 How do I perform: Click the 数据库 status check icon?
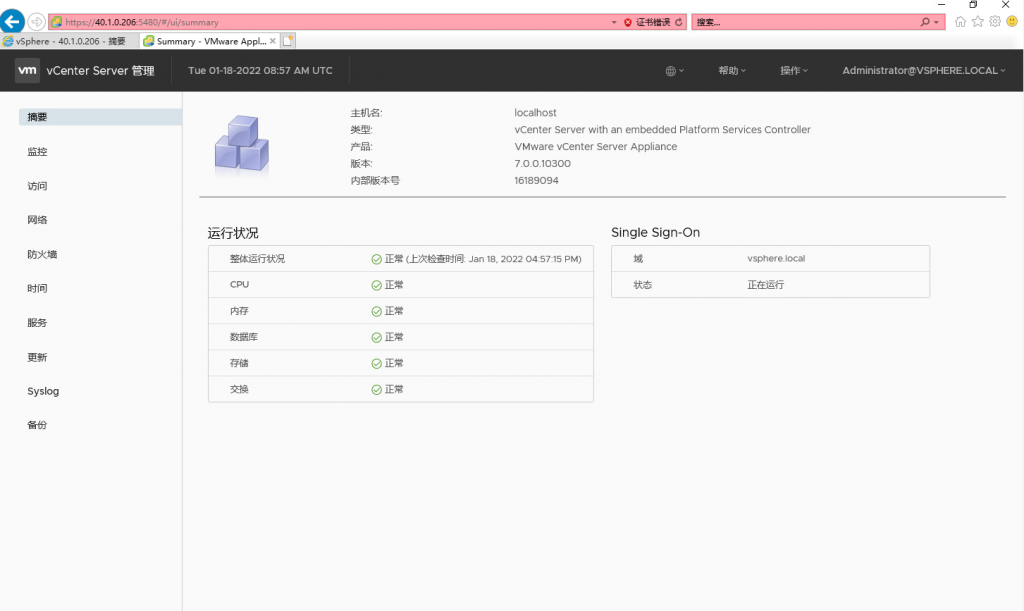(377, 337)
